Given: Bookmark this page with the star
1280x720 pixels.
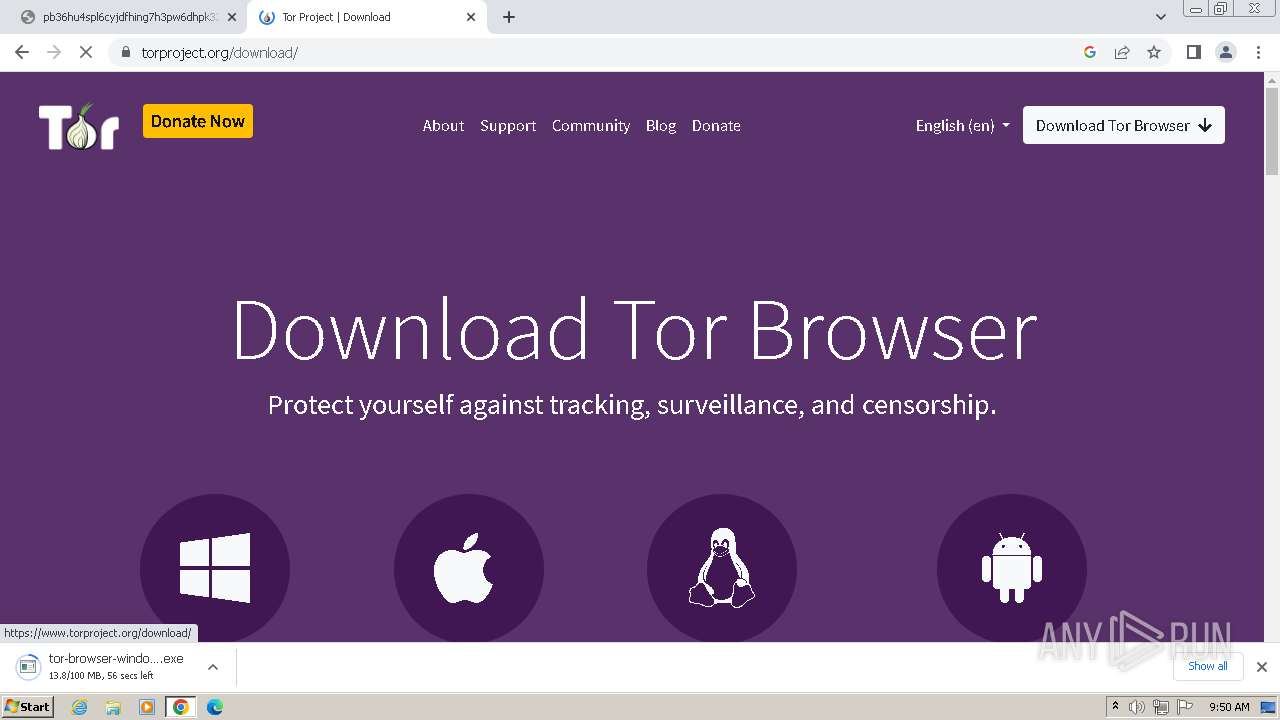Looking at the screenshot, I should pos(1154,52).
